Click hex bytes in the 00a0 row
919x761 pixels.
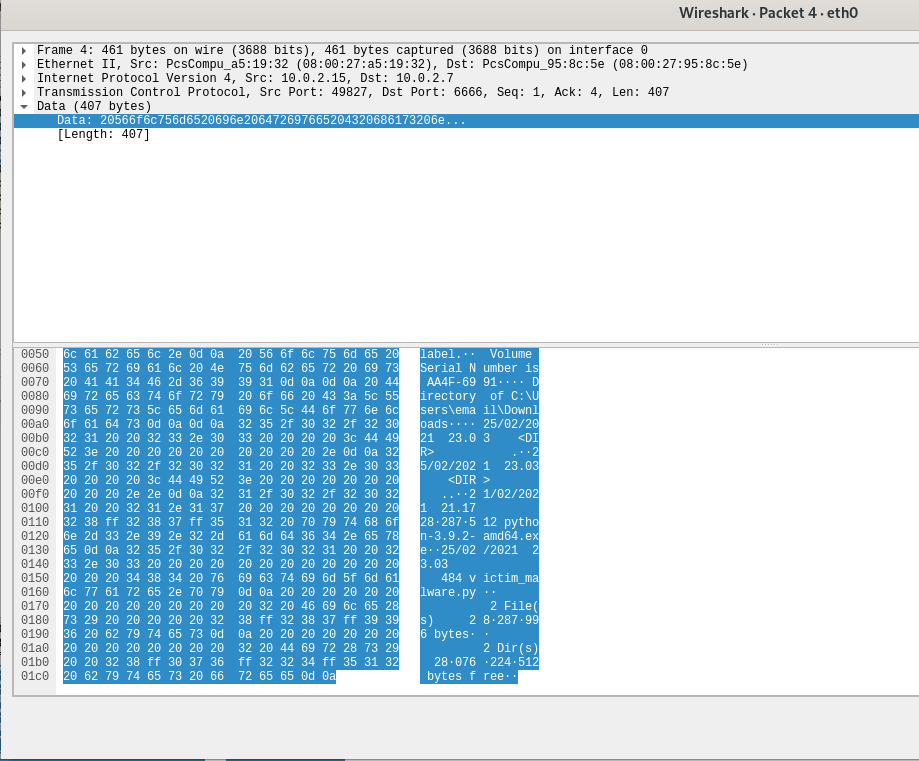[x=231, y=425]
